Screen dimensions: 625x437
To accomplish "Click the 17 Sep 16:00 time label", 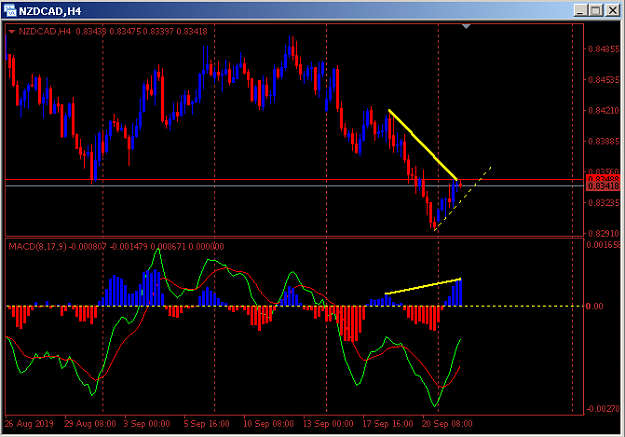I will click(388, 424).
